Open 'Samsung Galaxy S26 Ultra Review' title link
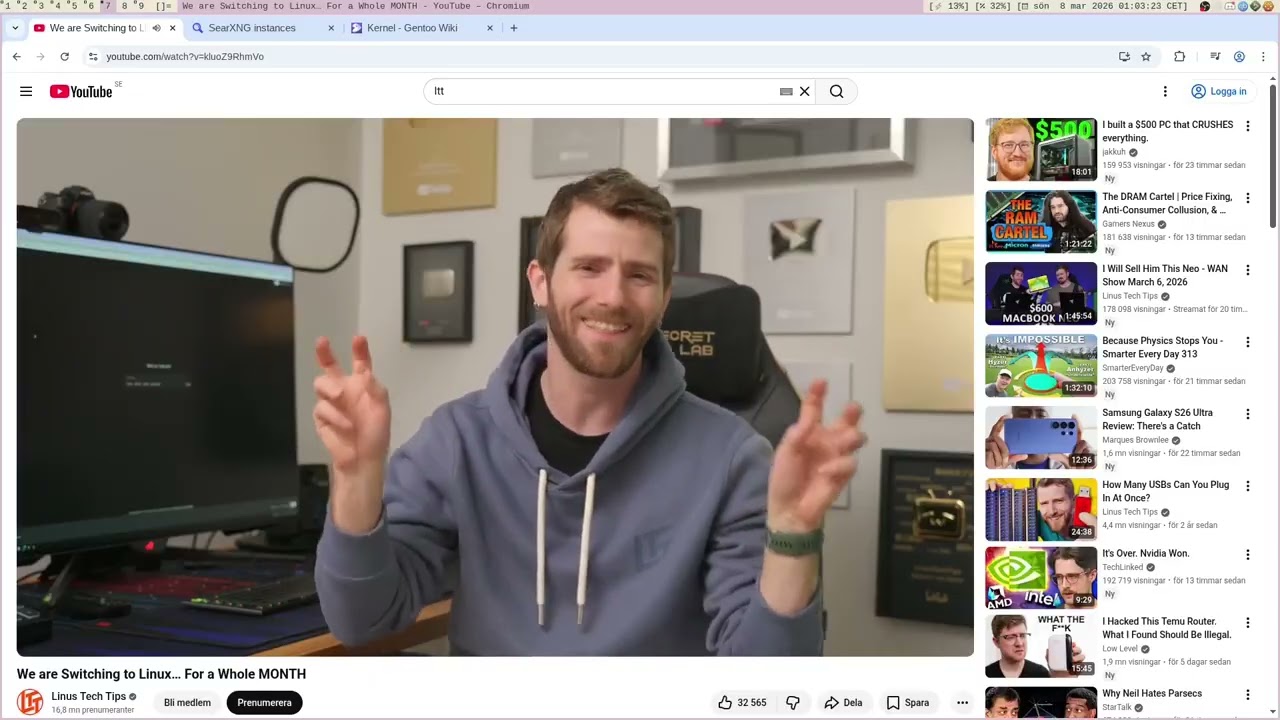 (1157, 419)
